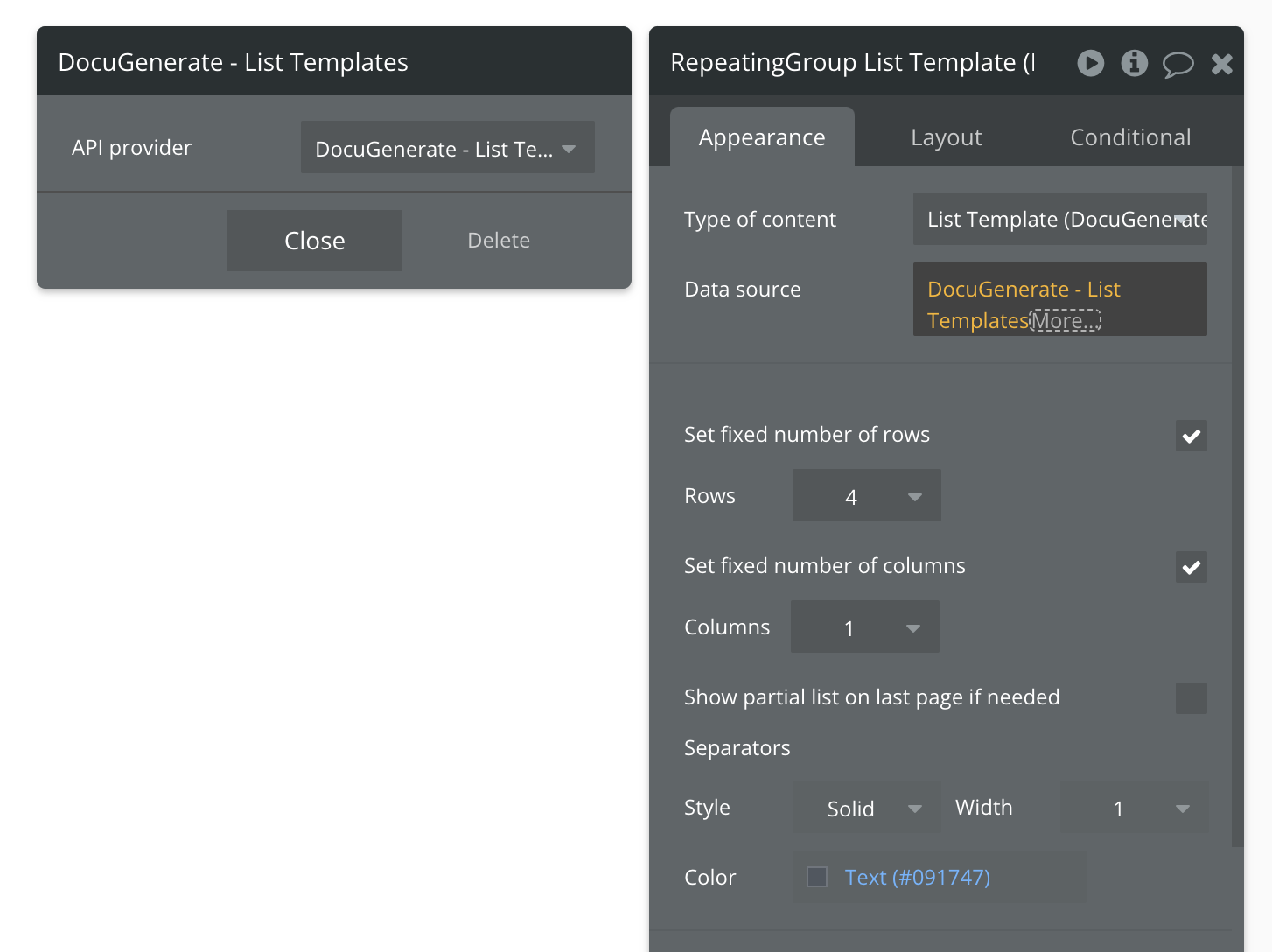This screenshot has width=1272, height=952.
Task: Click the play reference video icon
Action: coord(1090,63)
